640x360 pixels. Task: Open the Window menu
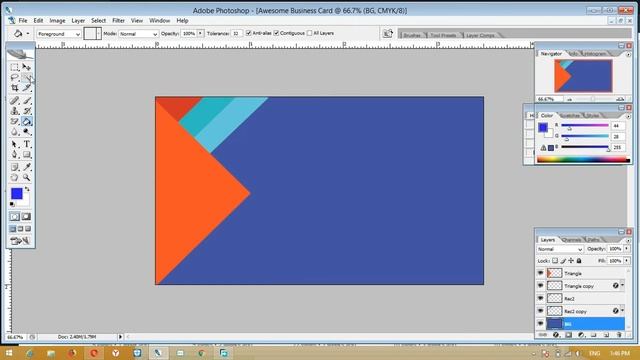point(159,20)
